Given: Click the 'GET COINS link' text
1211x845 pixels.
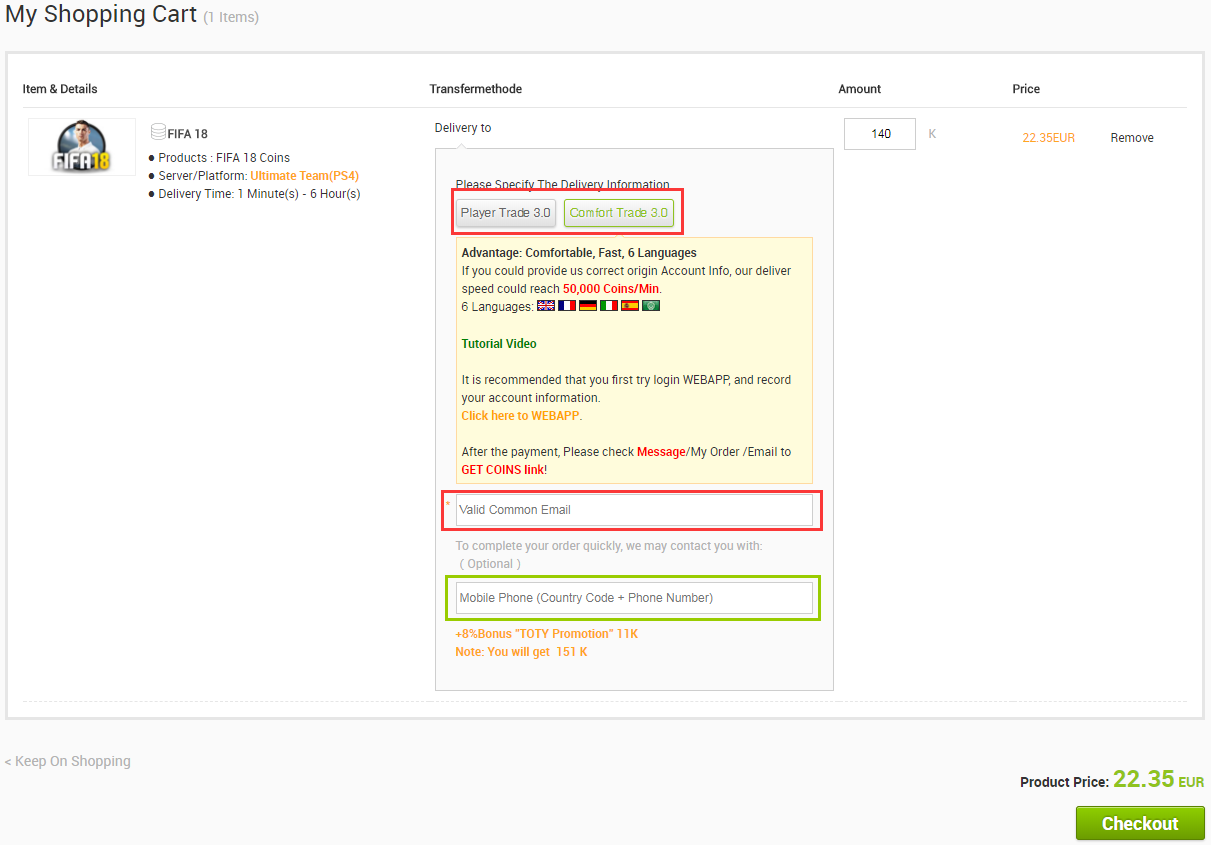Looking at the screenshot, I should [x=502, y=470].
